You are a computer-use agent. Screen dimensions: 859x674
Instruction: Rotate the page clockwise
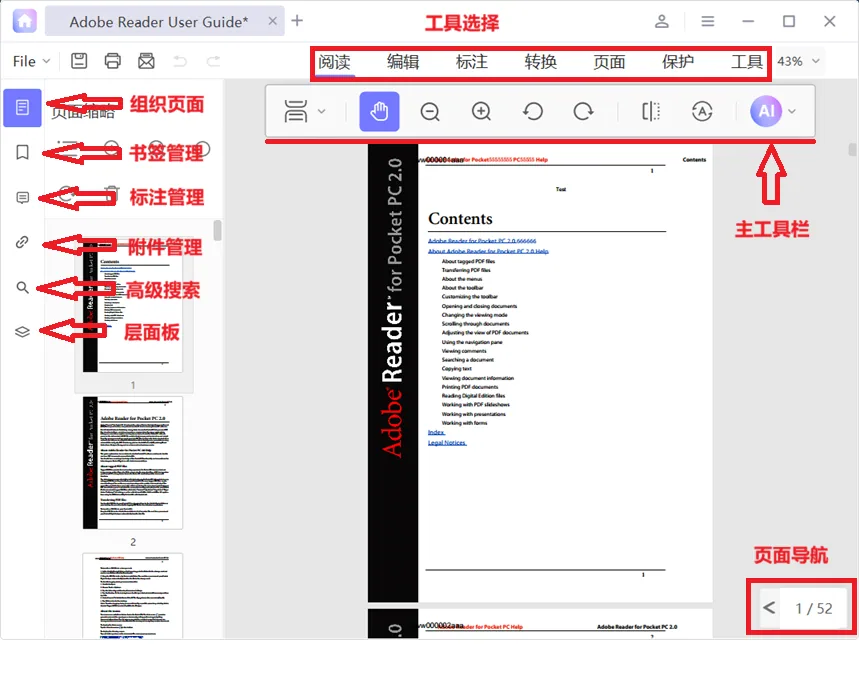583,111
